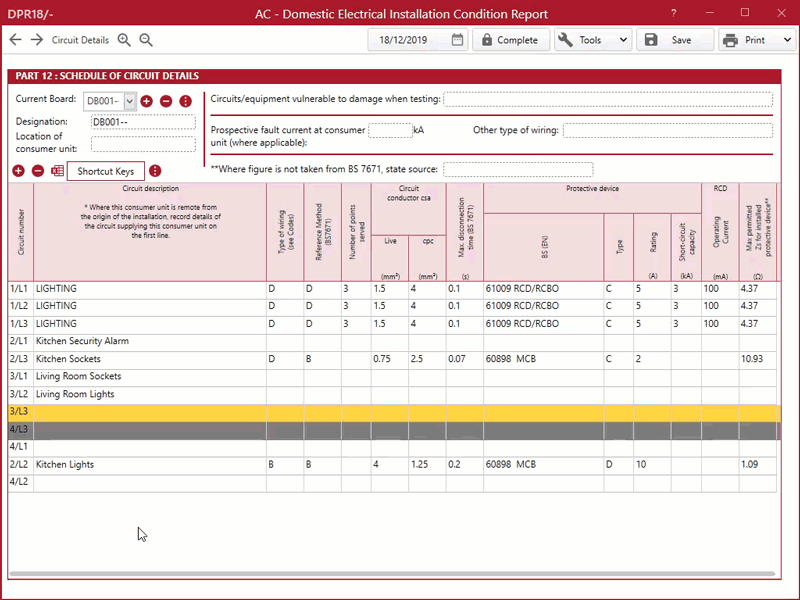Delete circuit row using the minus icon

pyautogui.click(x=38, y=171)
